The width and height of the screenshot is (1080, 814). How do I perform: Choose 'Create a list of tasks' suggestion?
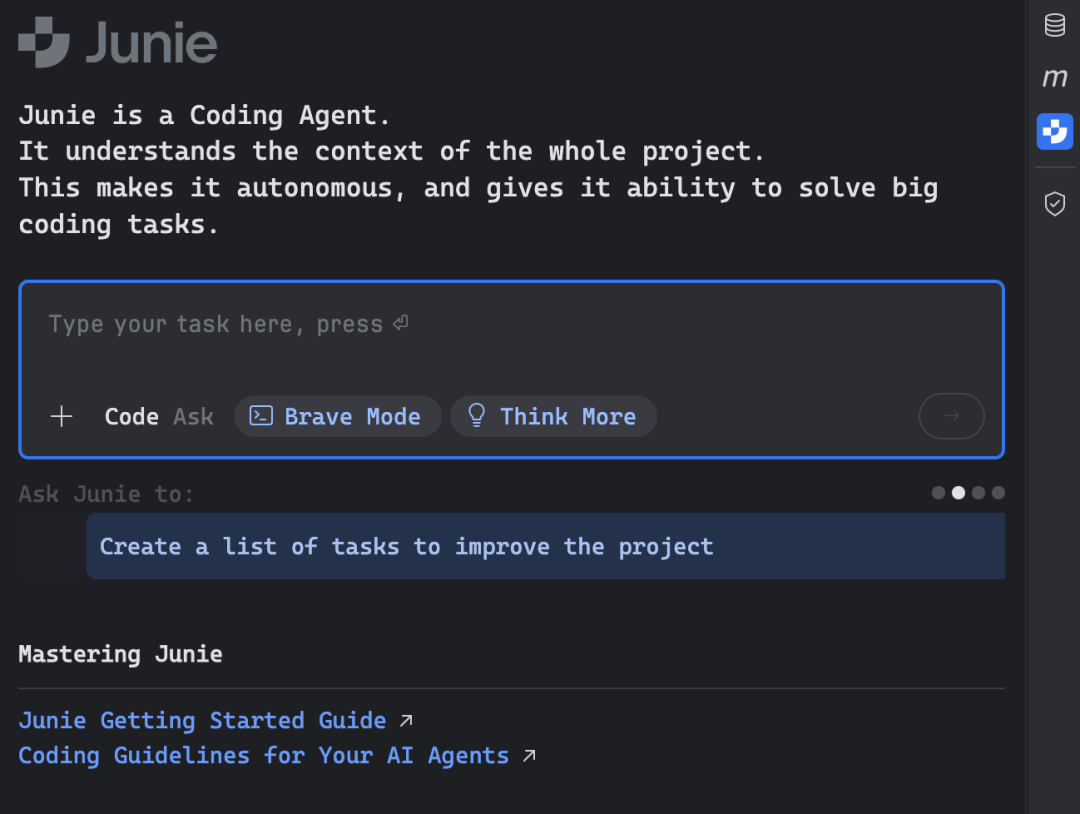(x=546, y=546)
